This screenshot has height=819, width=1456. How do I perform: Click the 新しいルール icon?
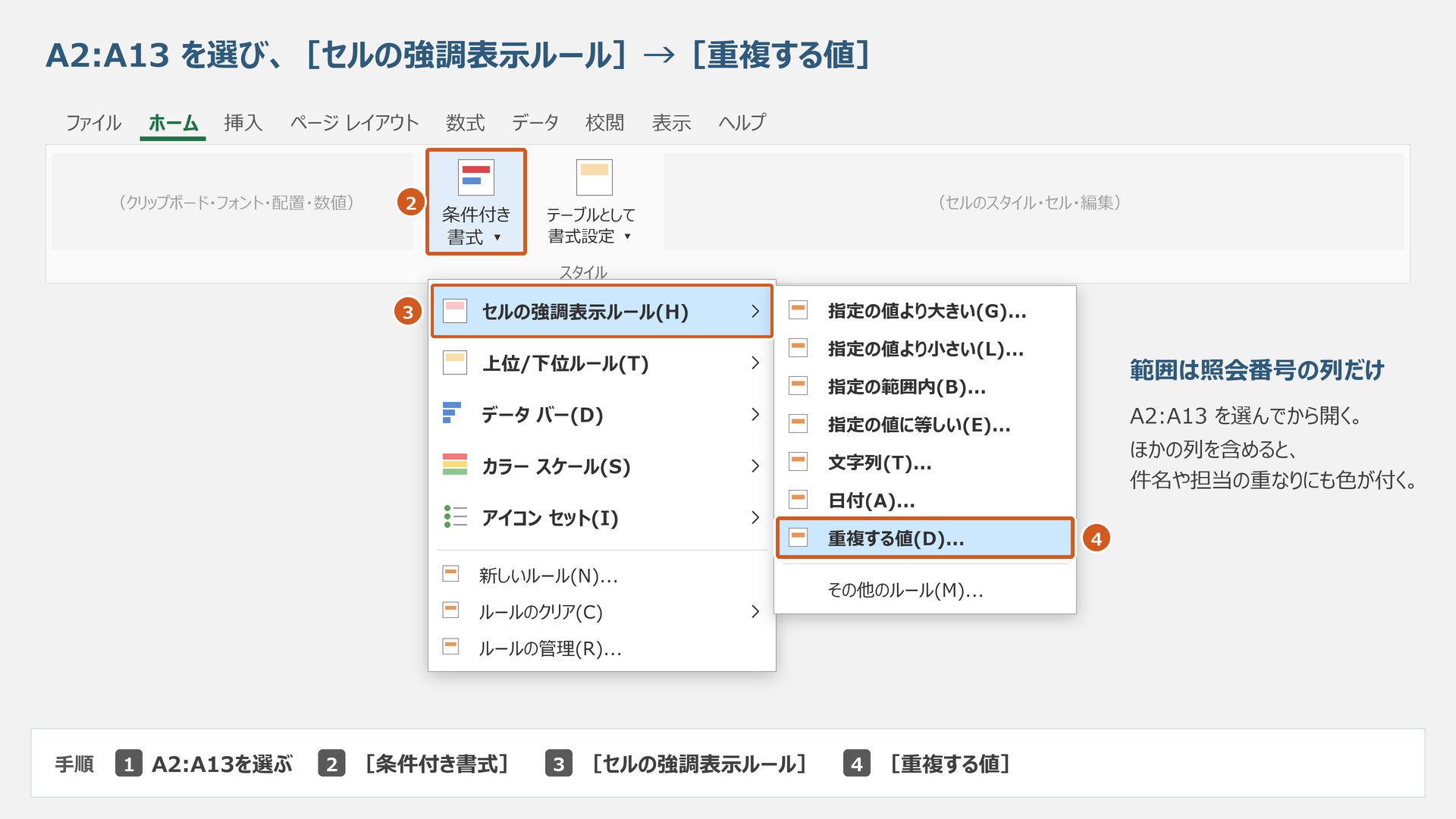[x=450, y=573]
